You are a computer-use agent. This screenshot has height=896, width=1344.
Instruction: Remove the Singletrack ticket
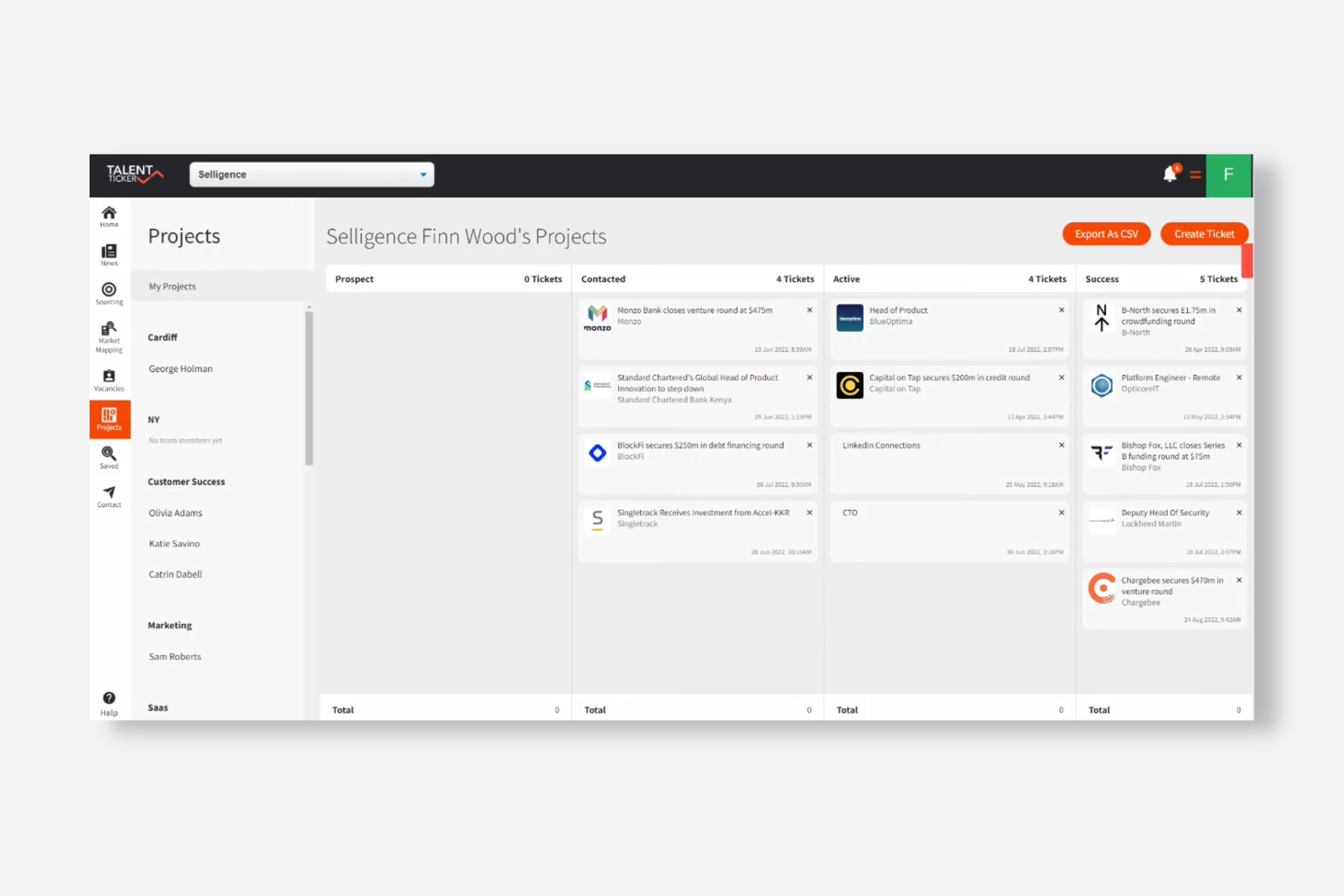tap(810, 513)
